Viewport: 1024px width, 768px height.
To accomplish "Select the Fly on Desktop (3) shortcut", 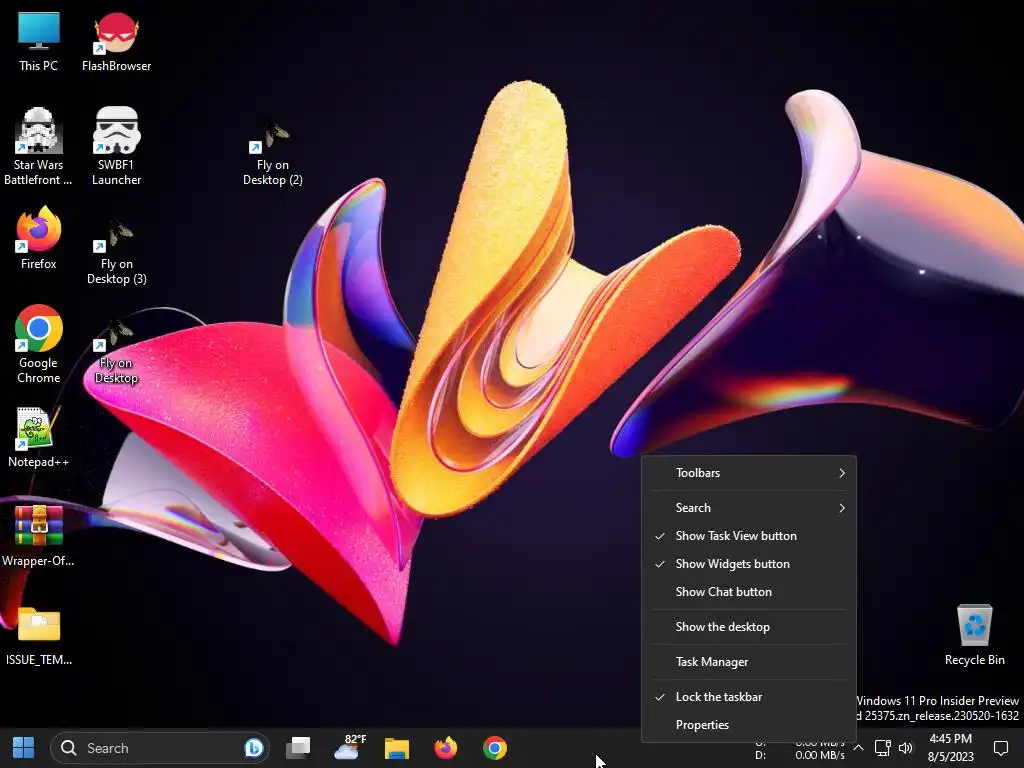I will 116,252.
